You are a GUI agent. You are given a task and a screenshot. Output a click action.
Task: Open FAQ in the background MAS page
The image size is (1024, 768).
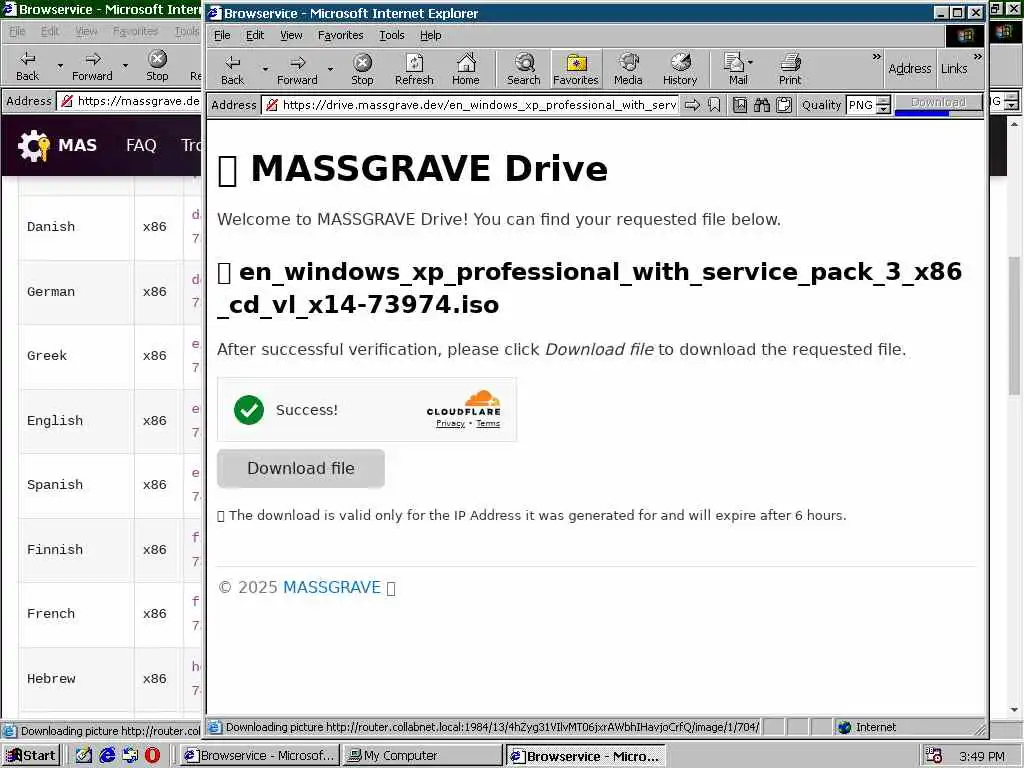tap(141, 145)
